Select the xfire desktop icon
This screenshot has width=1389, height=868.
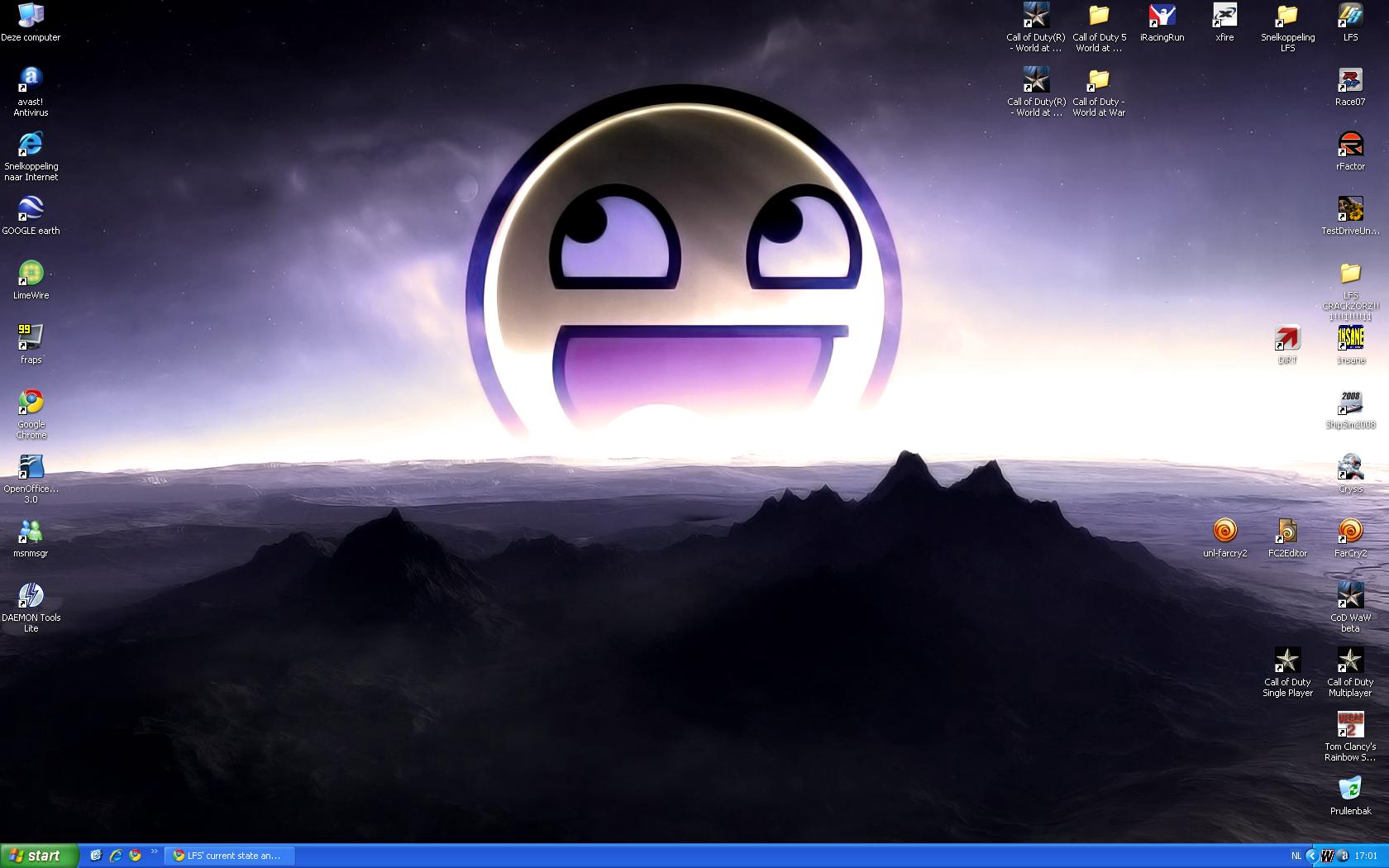pyautogui.click(x=1224, y=22)
